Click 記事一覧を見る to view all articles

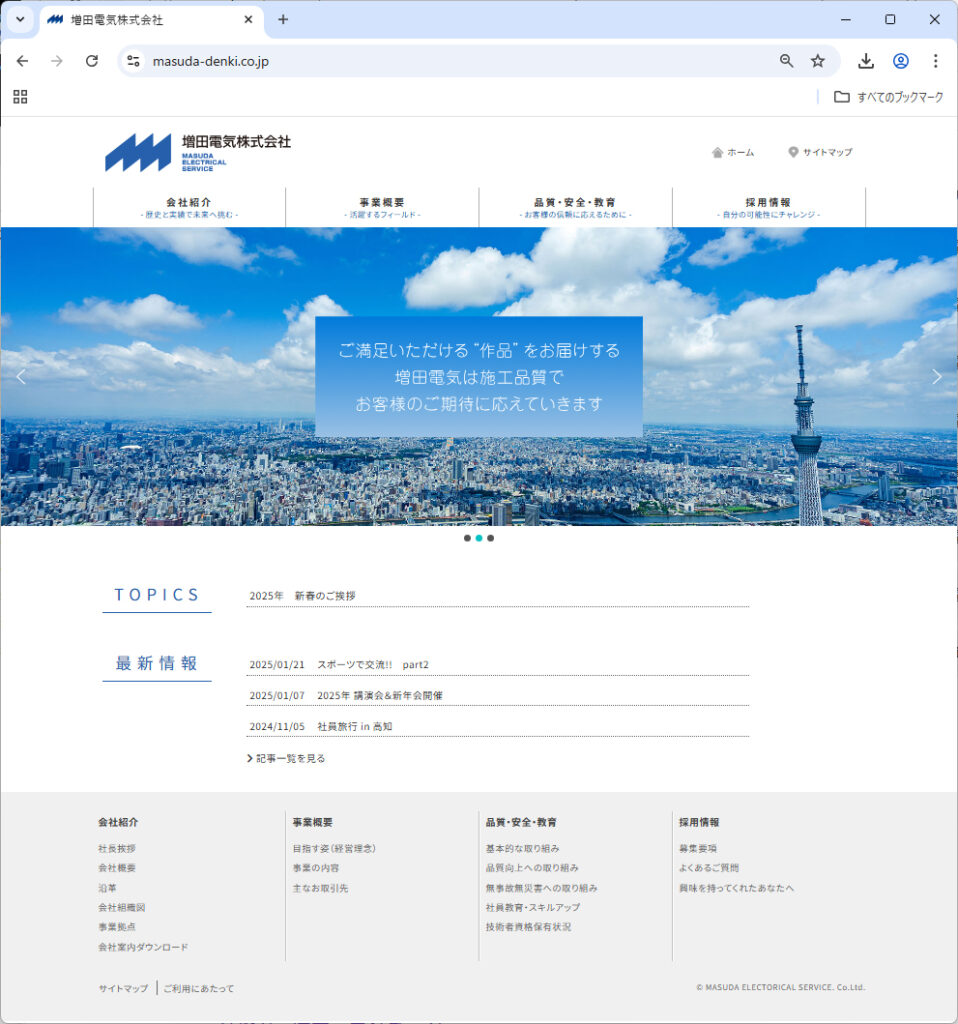point(285,758)
